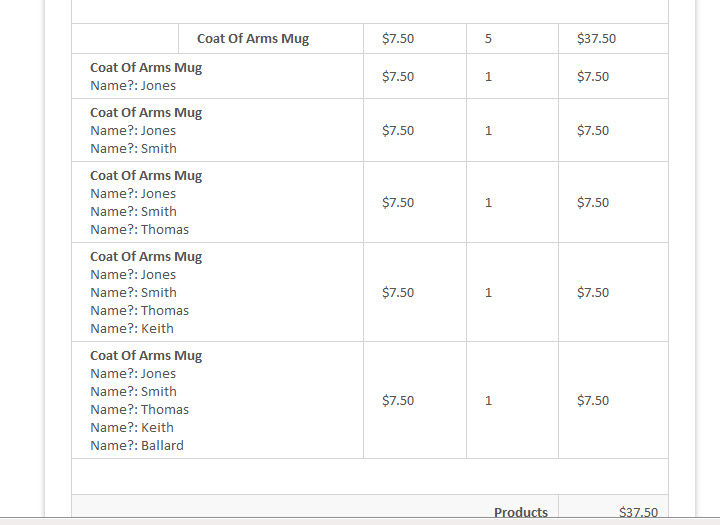This screenshot has height=525, width=720.
Task: Click the line total of the Jones-only mug
Action: click(x=593, y=77)
